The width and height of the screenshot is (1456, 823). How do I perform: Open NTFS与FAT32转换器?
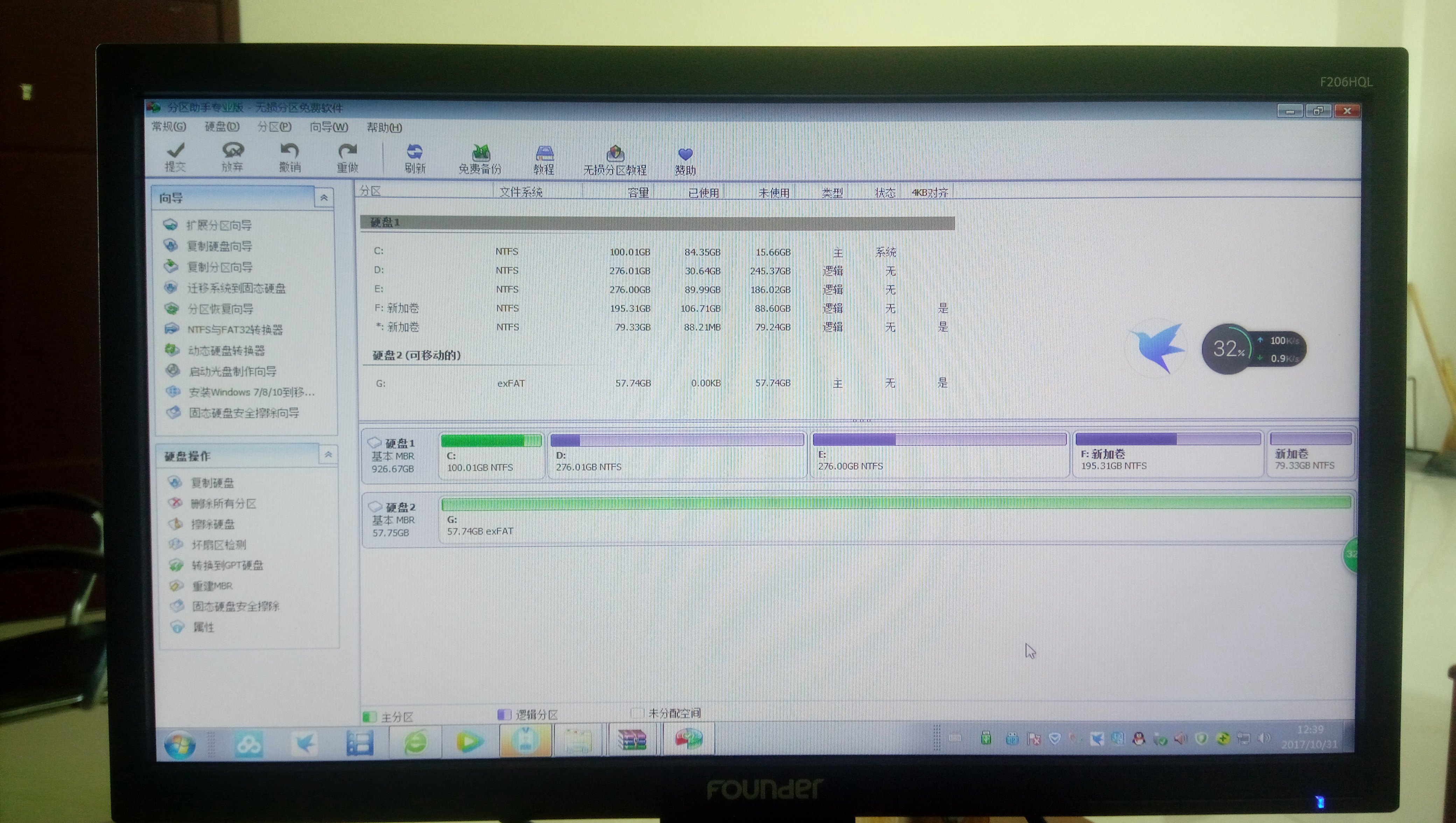click(x=235, y=330)
